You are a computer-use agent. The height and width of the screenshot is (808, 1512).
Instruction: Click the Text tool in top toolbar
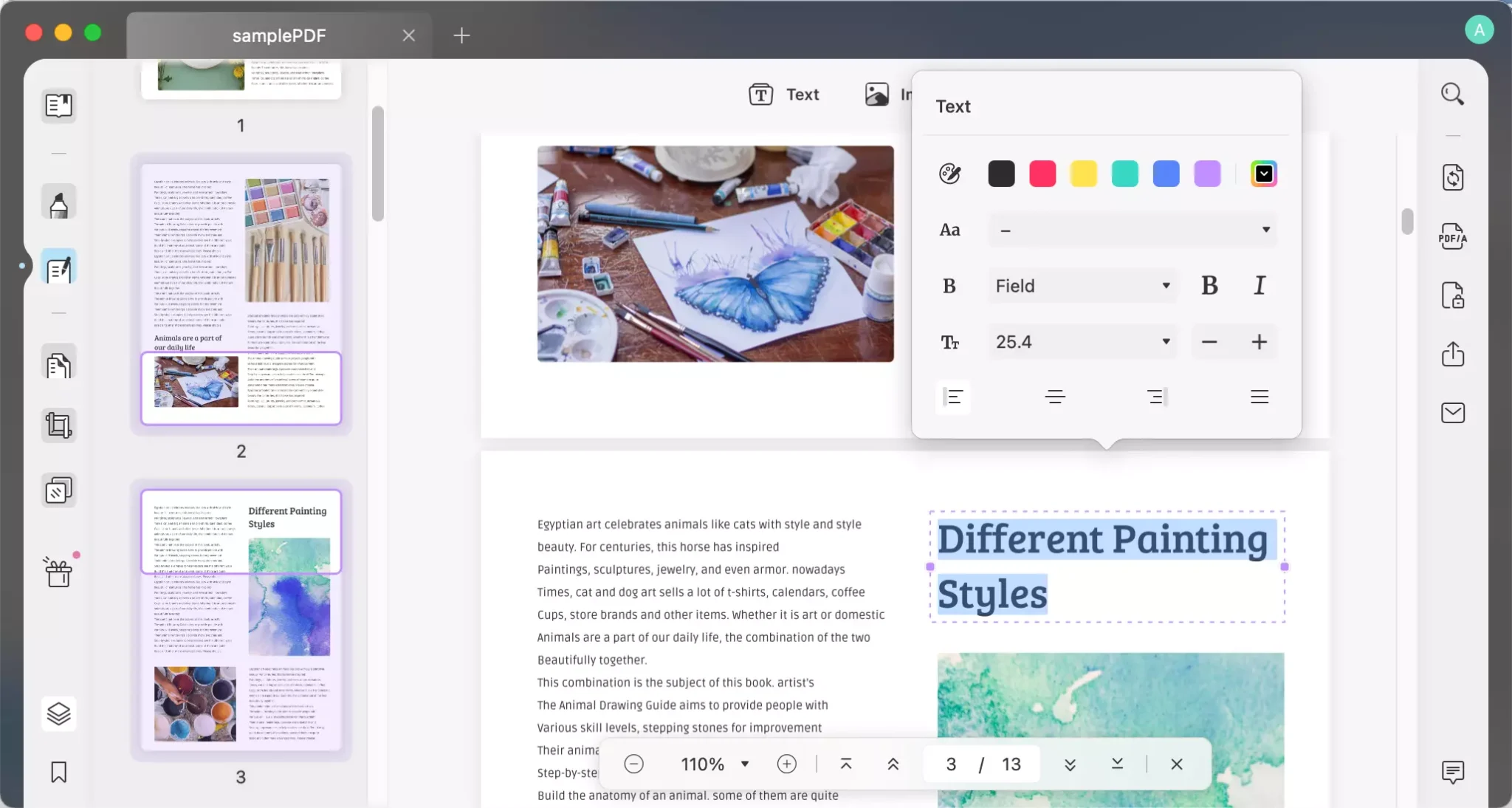point(784,95)
